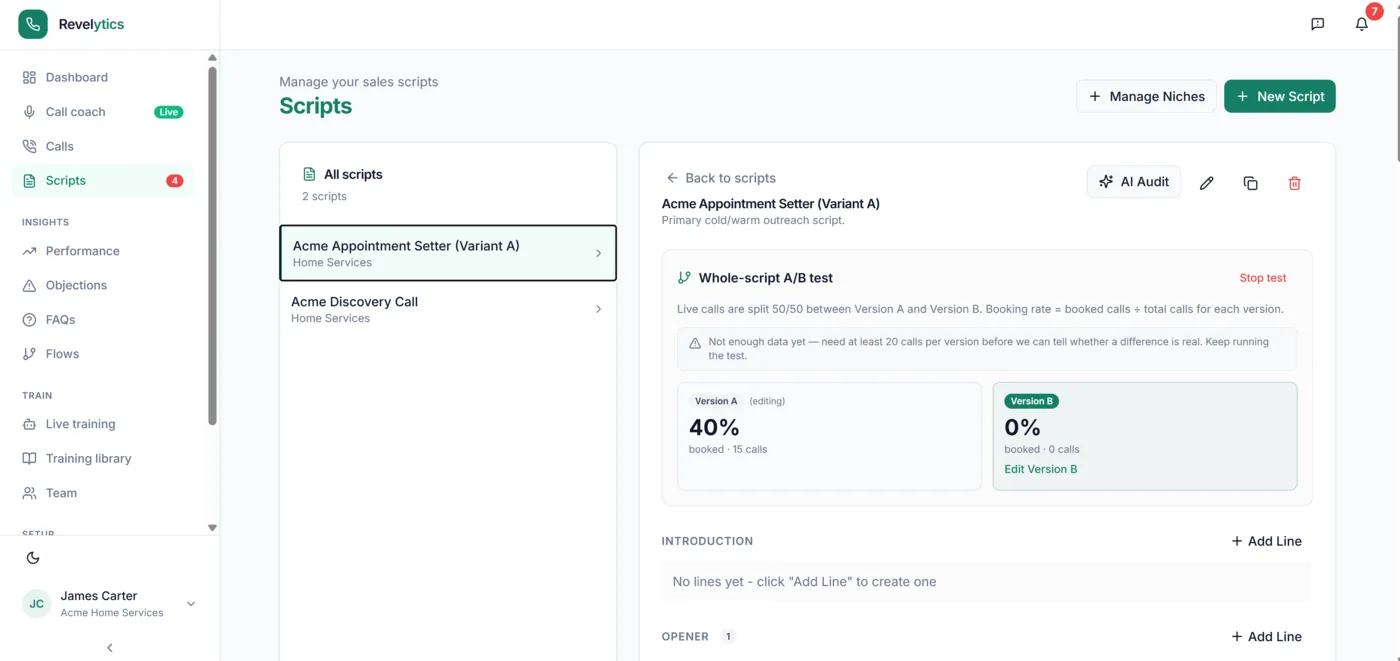The height and width of the screenshot is (661, 1400).
Task: Click the Live badge on Call coach
Action: coord(169,112)
